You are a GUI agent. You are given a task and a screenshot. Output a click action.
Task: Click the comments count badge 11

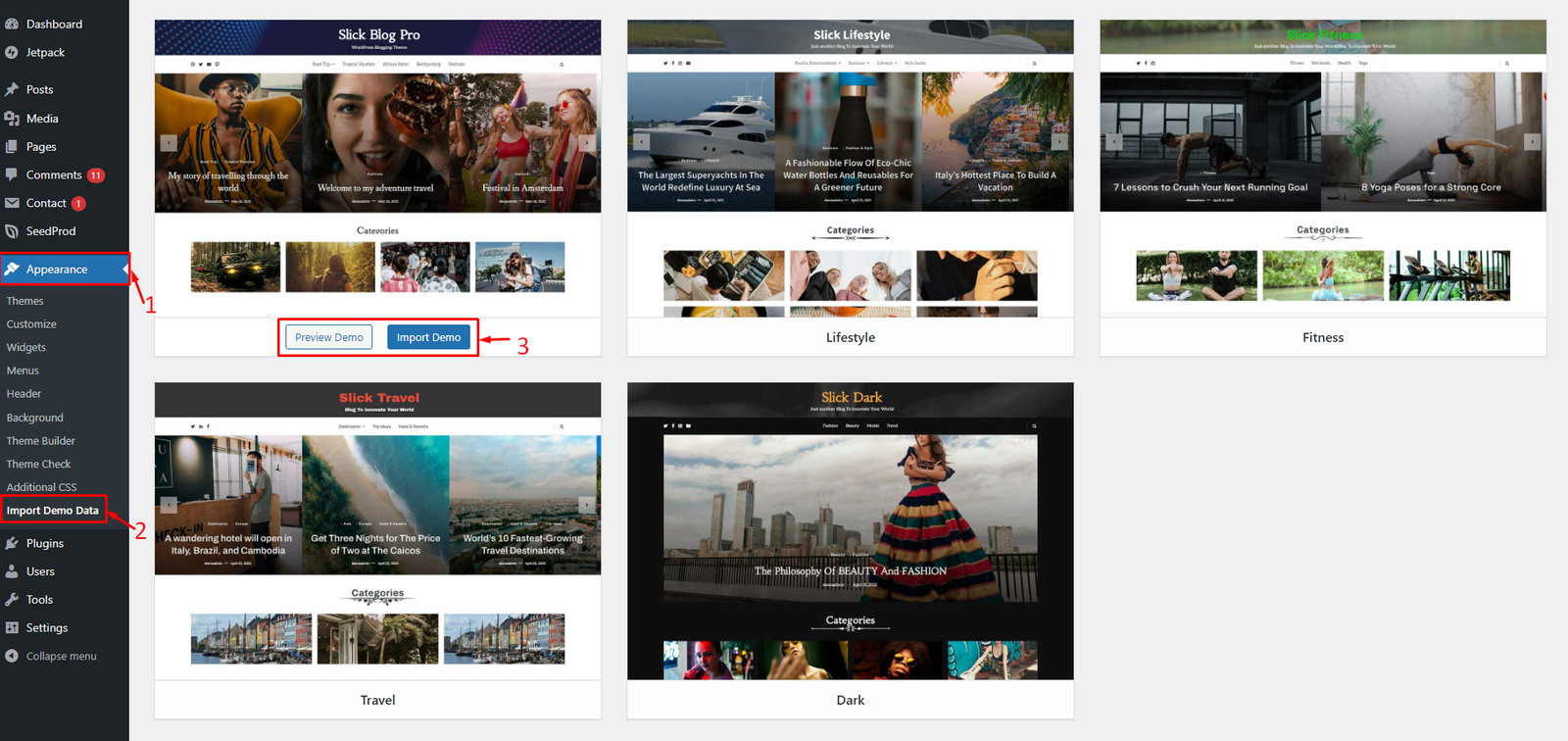(96, 175)
